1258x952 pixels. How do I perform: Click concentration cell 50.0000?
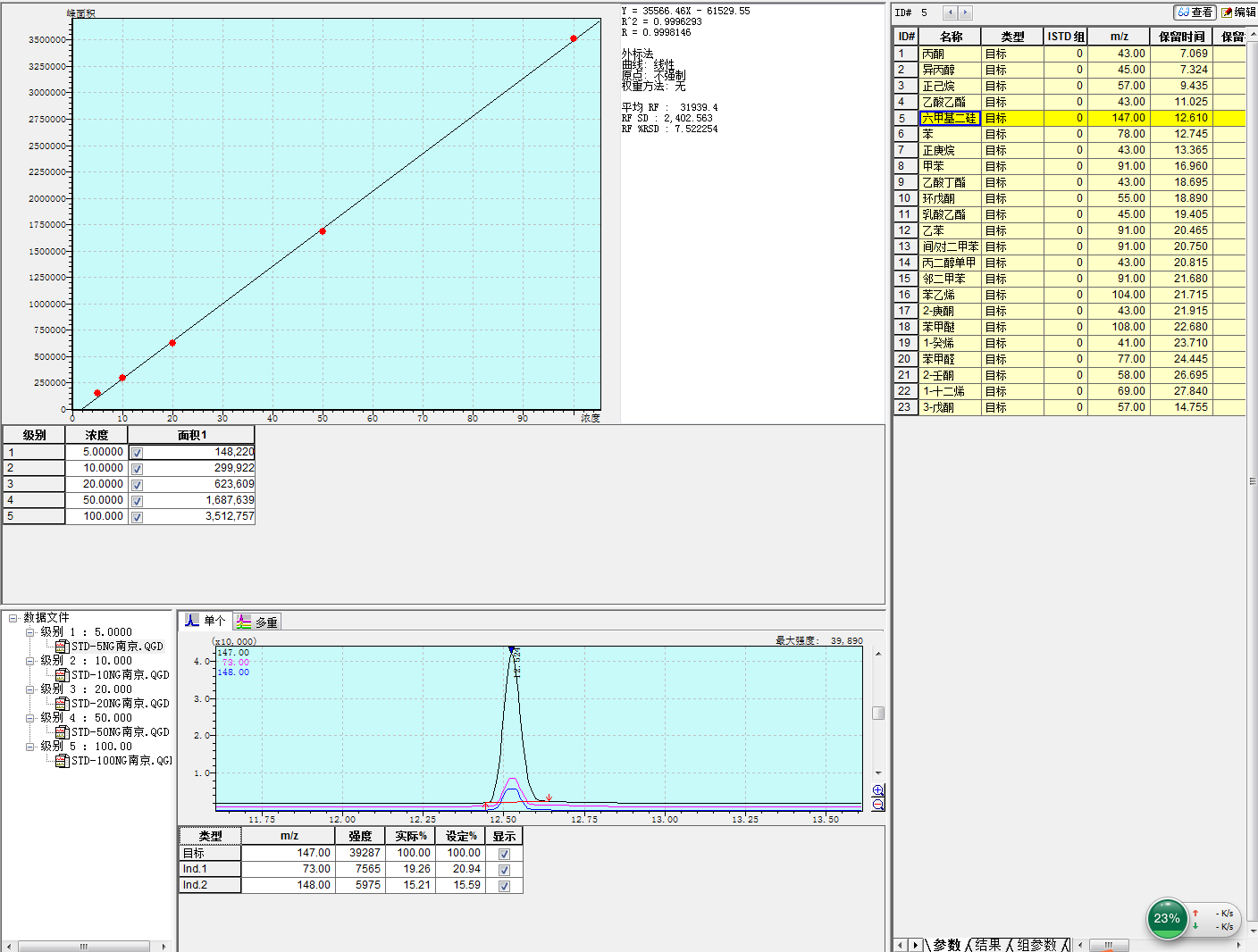[x=96, y=500]
